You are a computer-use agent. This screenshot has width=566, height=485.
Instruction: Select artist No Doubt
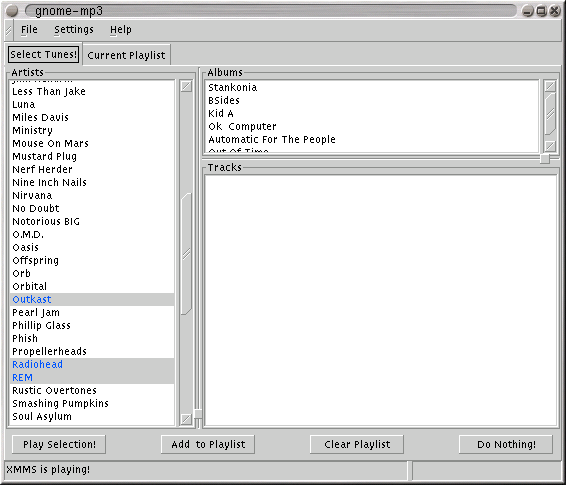point(92,209)
